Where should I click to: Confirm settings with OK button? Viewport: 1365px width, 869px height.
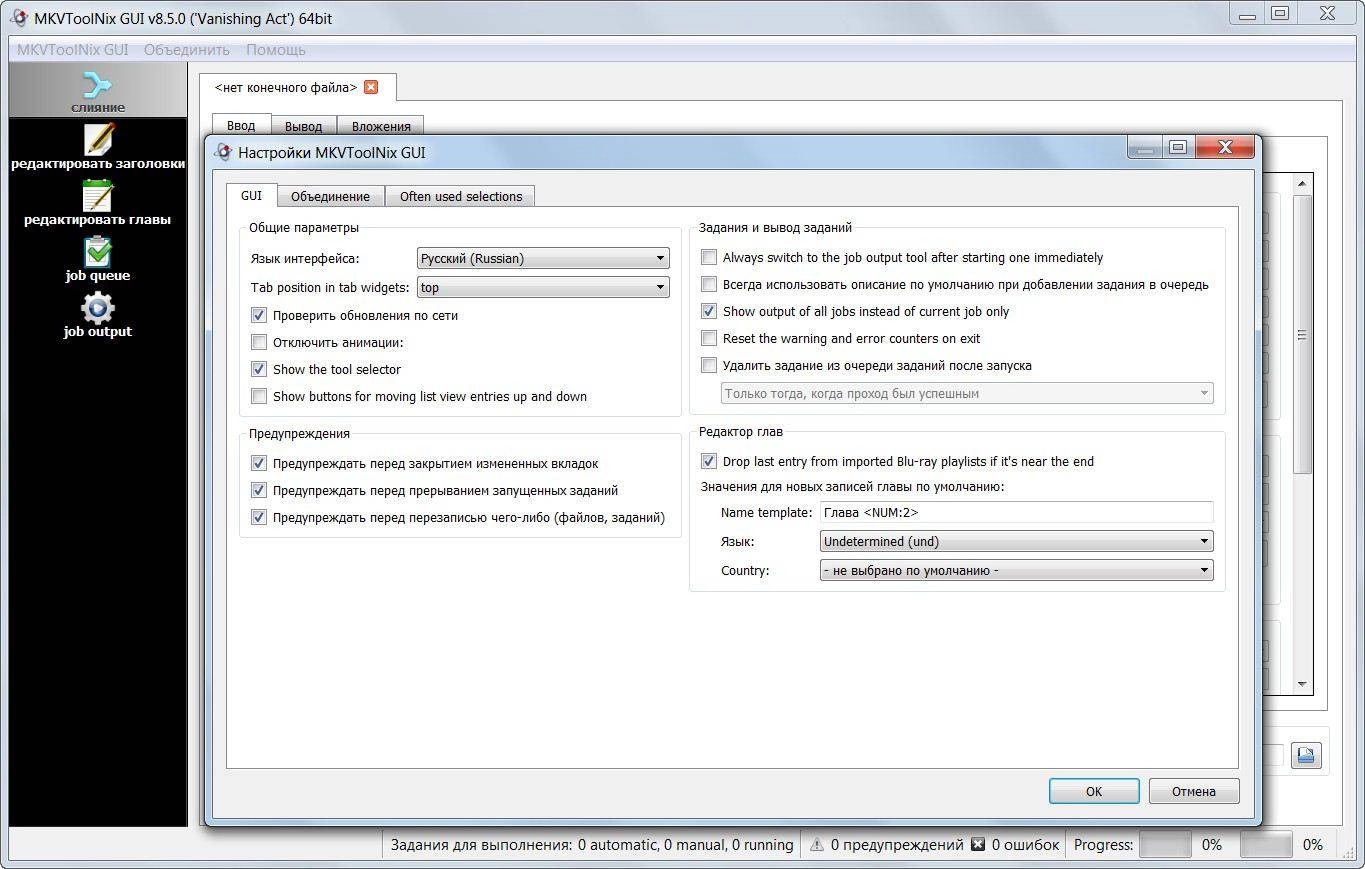1094,791
